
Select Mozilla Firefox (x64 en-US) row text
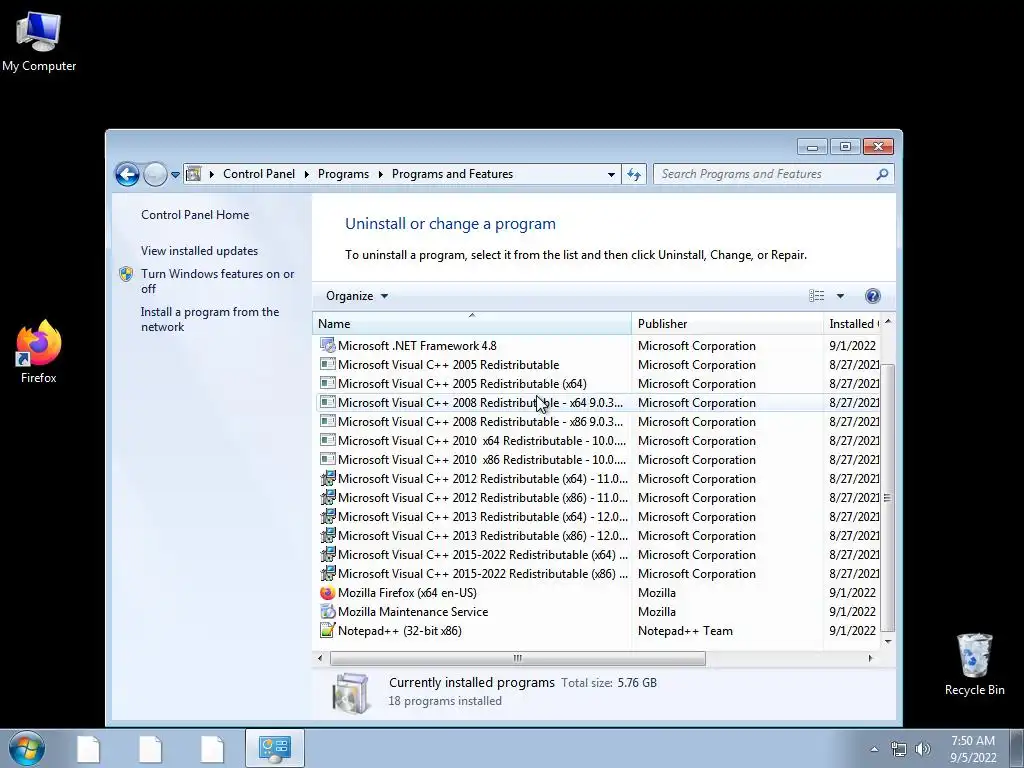(x=407, y=593)
